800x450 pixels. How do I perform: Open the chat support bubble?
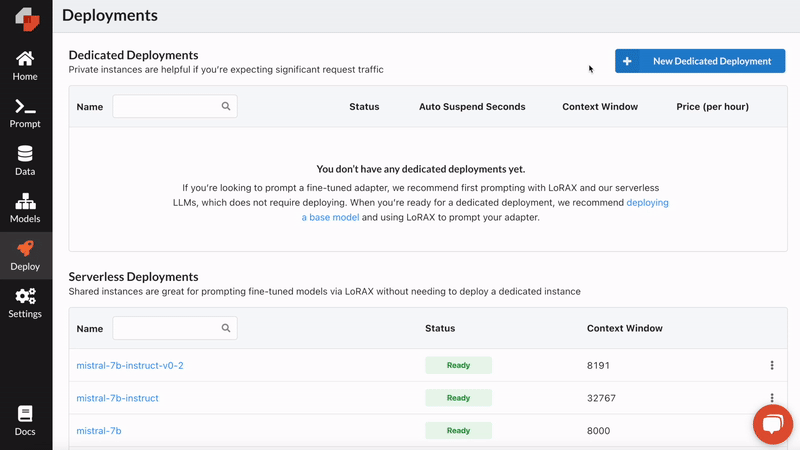point(771,425)
